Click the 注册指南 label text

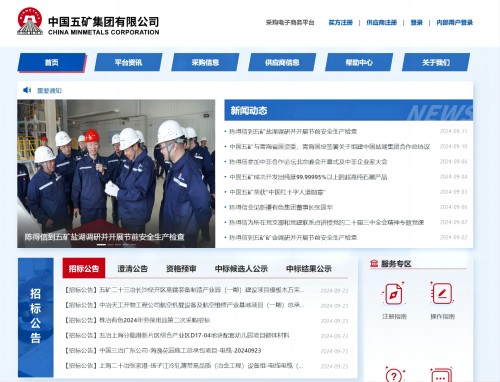coord(394,316)
